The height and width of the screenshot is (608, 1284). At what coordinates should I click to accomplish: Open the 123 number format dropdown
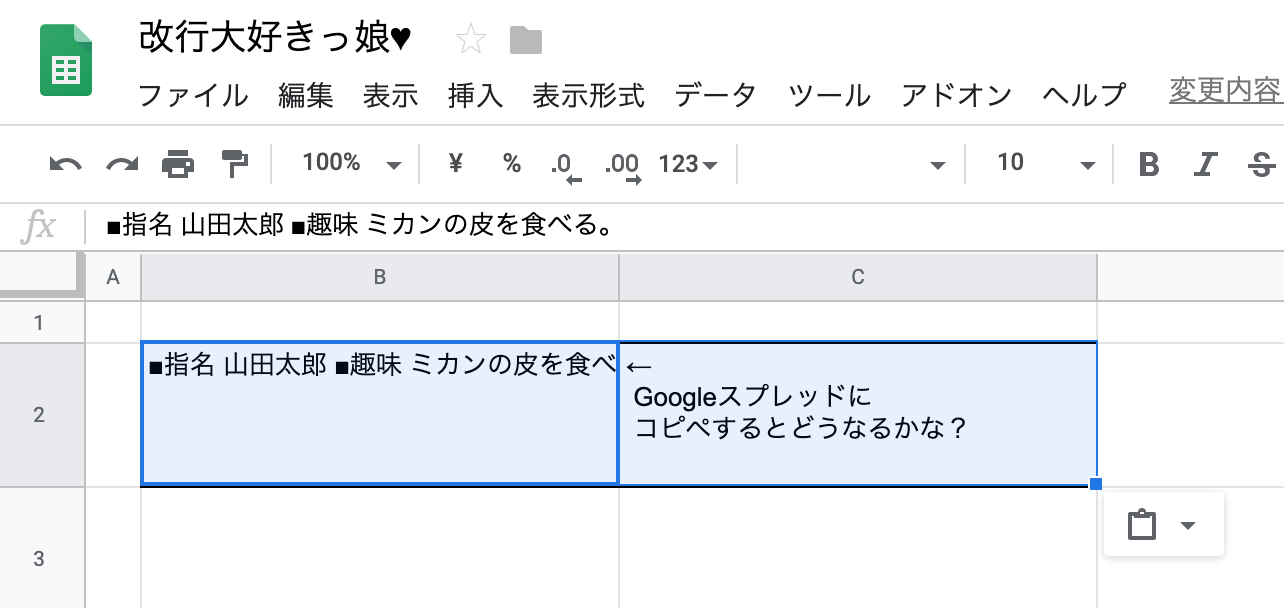688,164
